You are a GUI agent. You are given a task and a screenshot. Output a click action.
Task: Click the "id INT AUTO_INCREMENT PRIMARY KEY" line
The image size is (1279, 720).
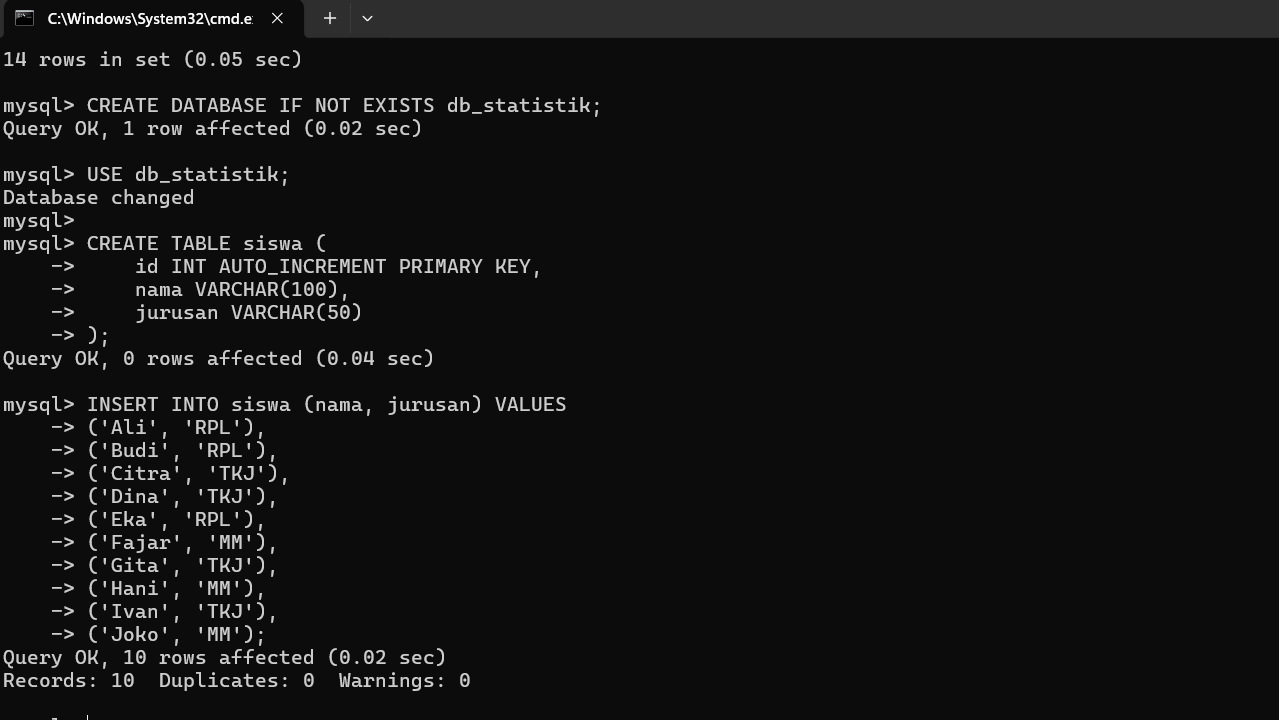[338, 266]
